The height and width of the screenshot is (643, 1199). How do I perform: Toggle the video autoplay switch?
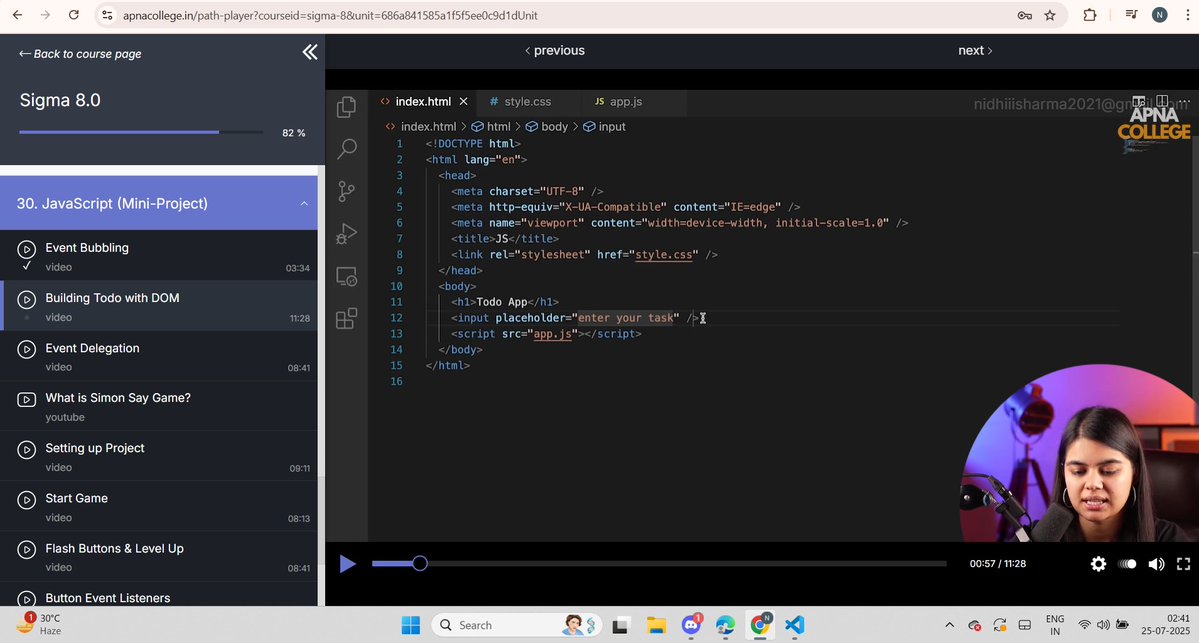[x=1127, y=563]
